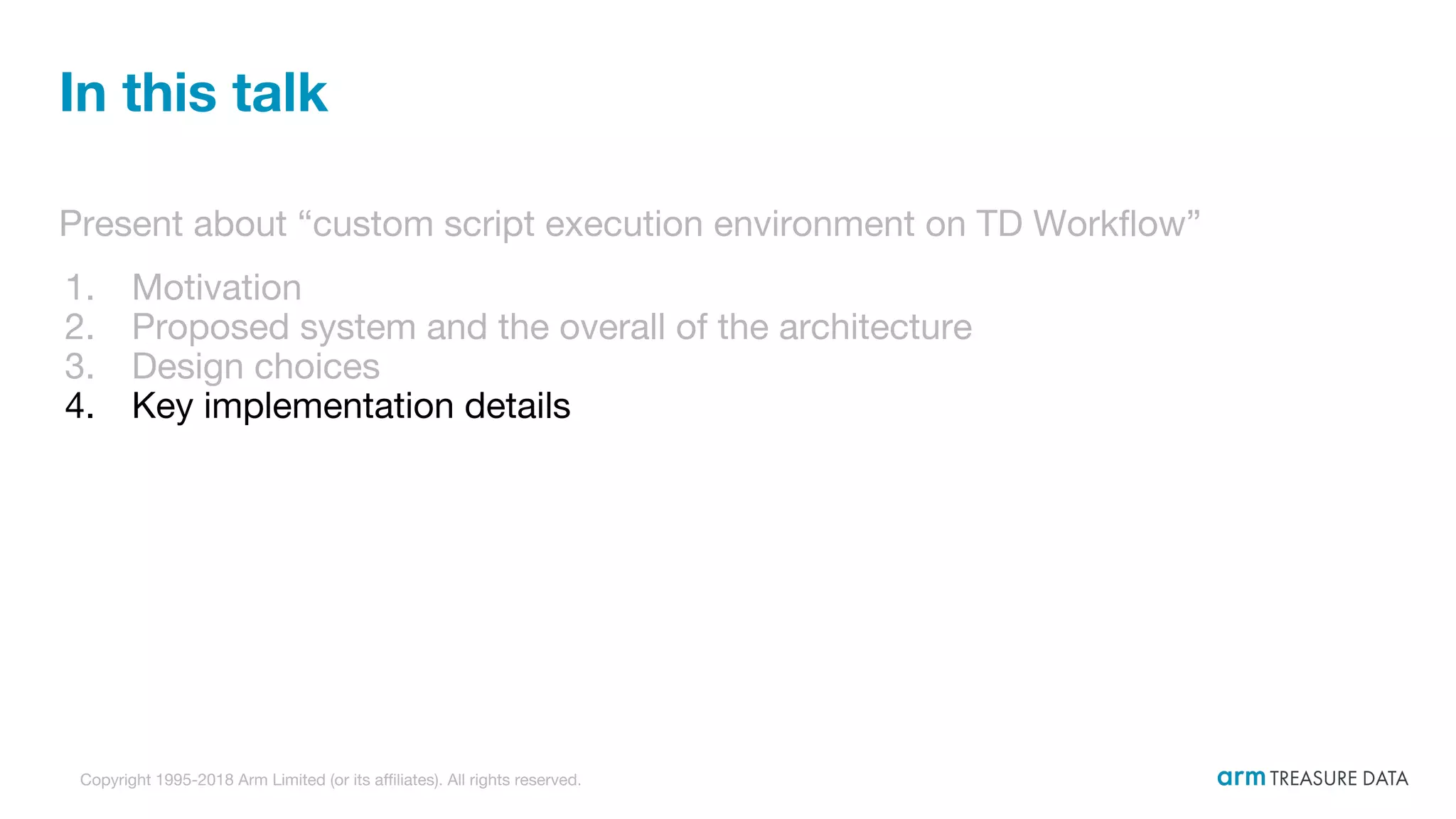The width and height of the screenshot is (1456, 819).
Task: Click highlighted "Key implementation details" item
Action: [x=350, y=406]
